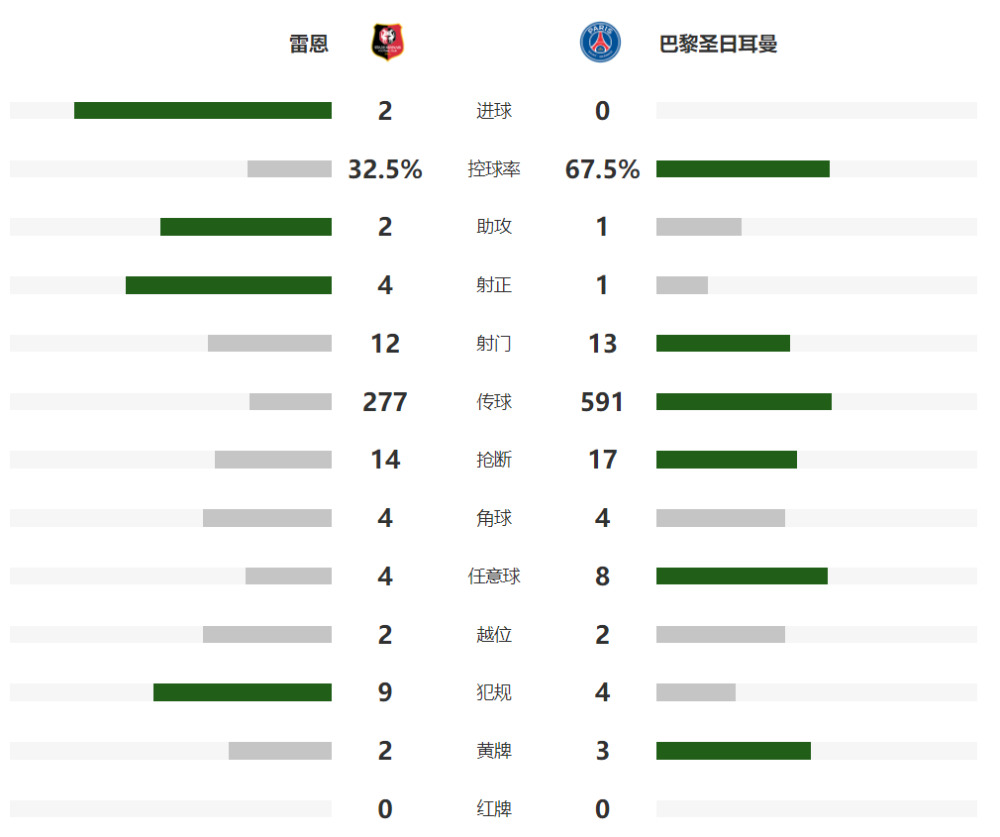Open the 巴黎圣日耳曼 team name link
1000x837 pixels.
pyautogui.click(x=718, y=43)
